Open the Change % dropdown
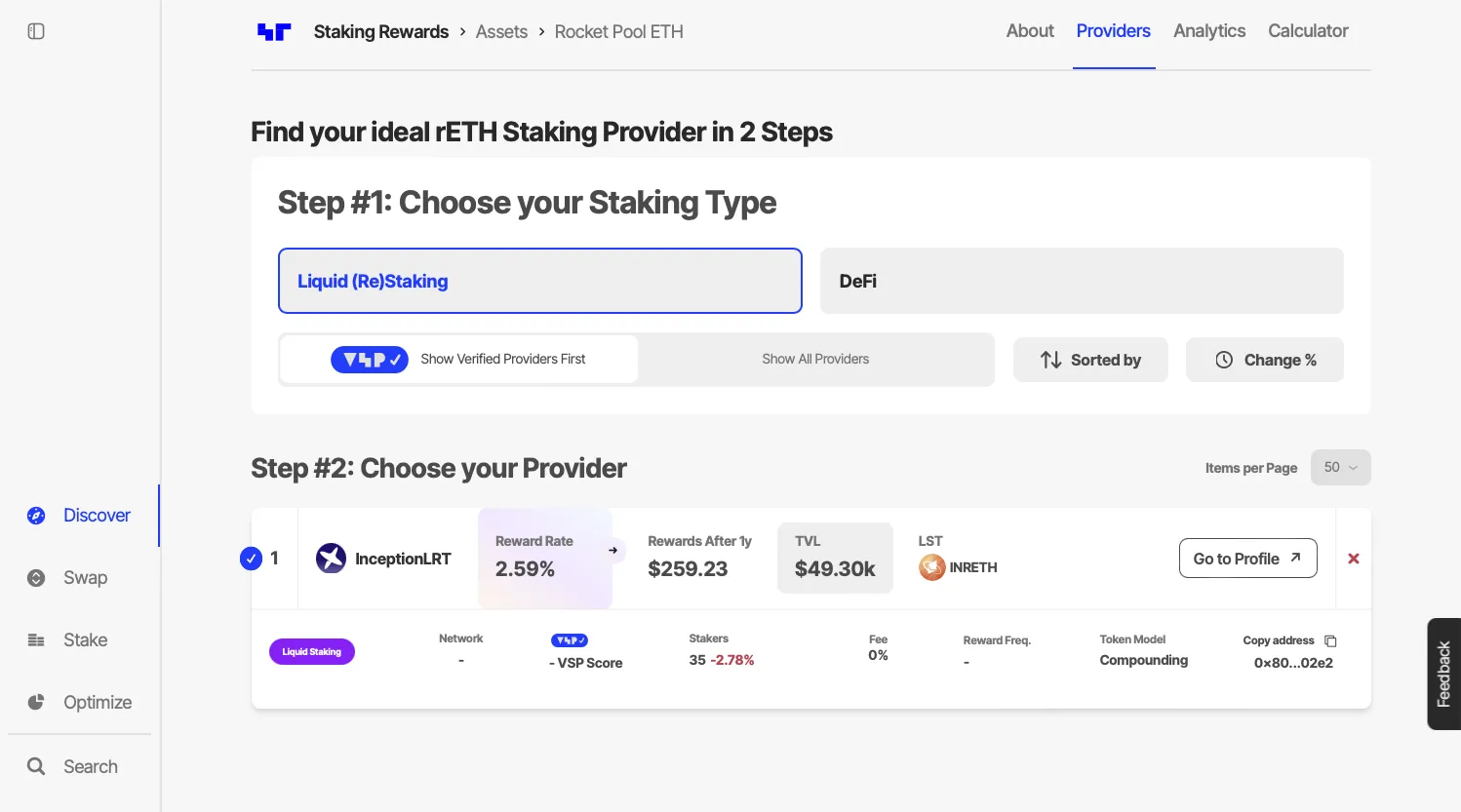Image resolution: width=1461 pixels, height=812 pixels. (1265, 360)
